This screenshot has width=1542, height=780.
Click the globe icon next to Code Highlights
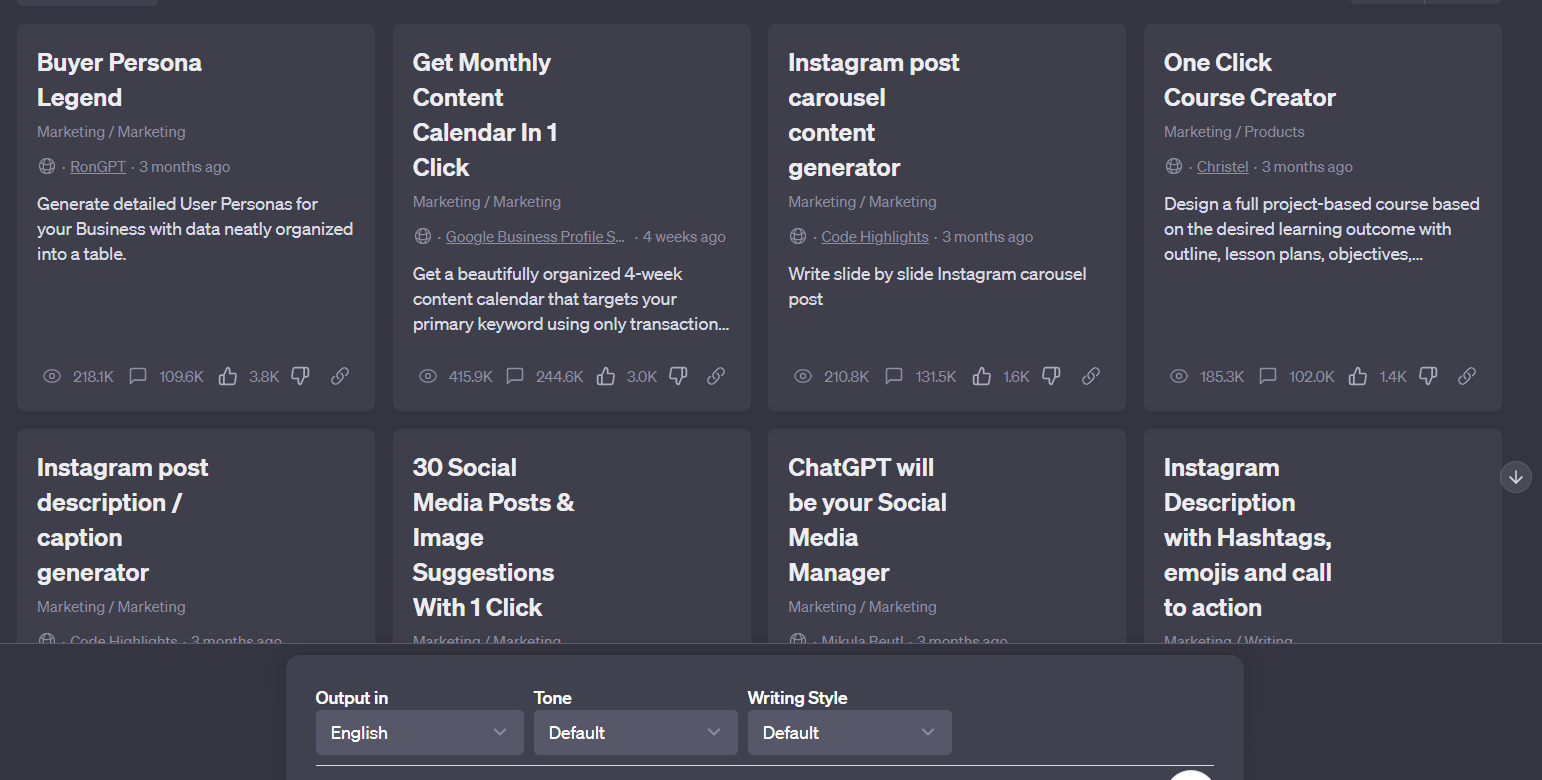pos(798,236)
